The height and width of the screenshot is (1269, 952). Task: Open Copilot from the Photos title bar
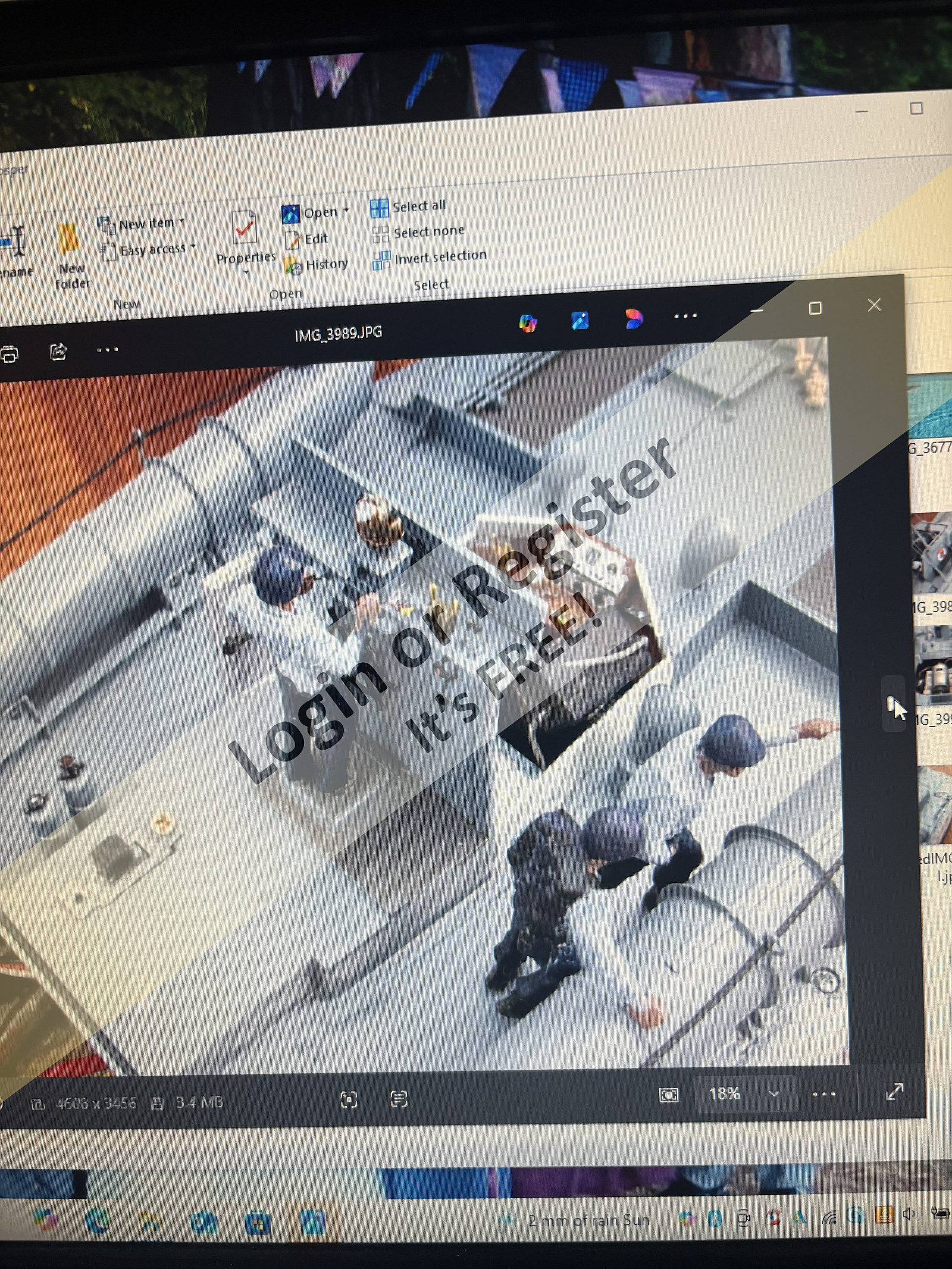527,323
